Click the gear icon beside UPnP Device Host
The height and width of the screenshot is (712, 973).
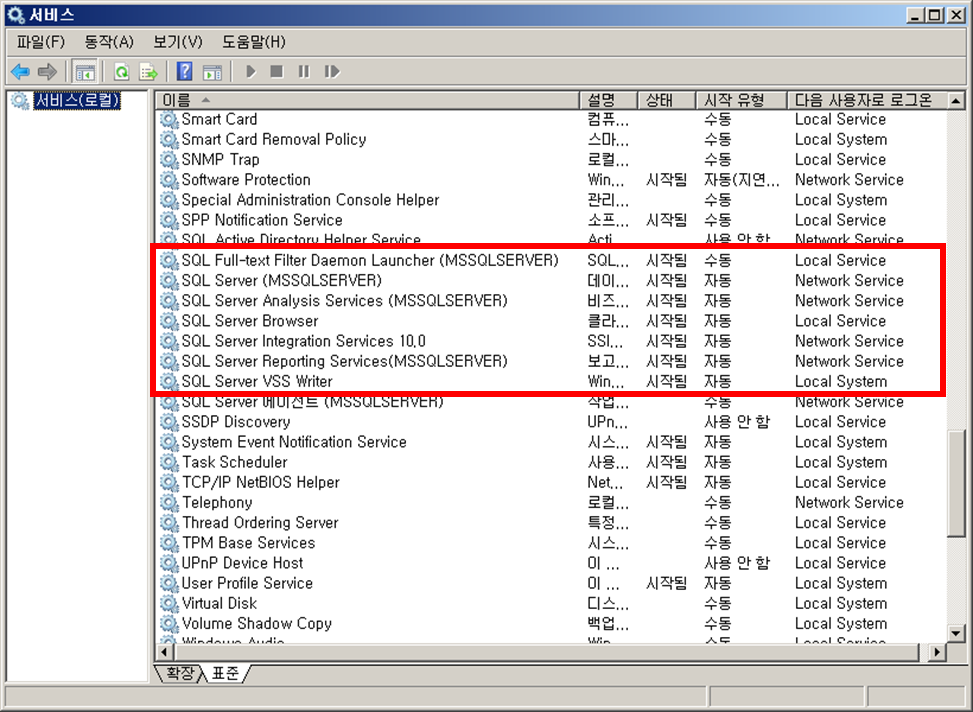169,563
